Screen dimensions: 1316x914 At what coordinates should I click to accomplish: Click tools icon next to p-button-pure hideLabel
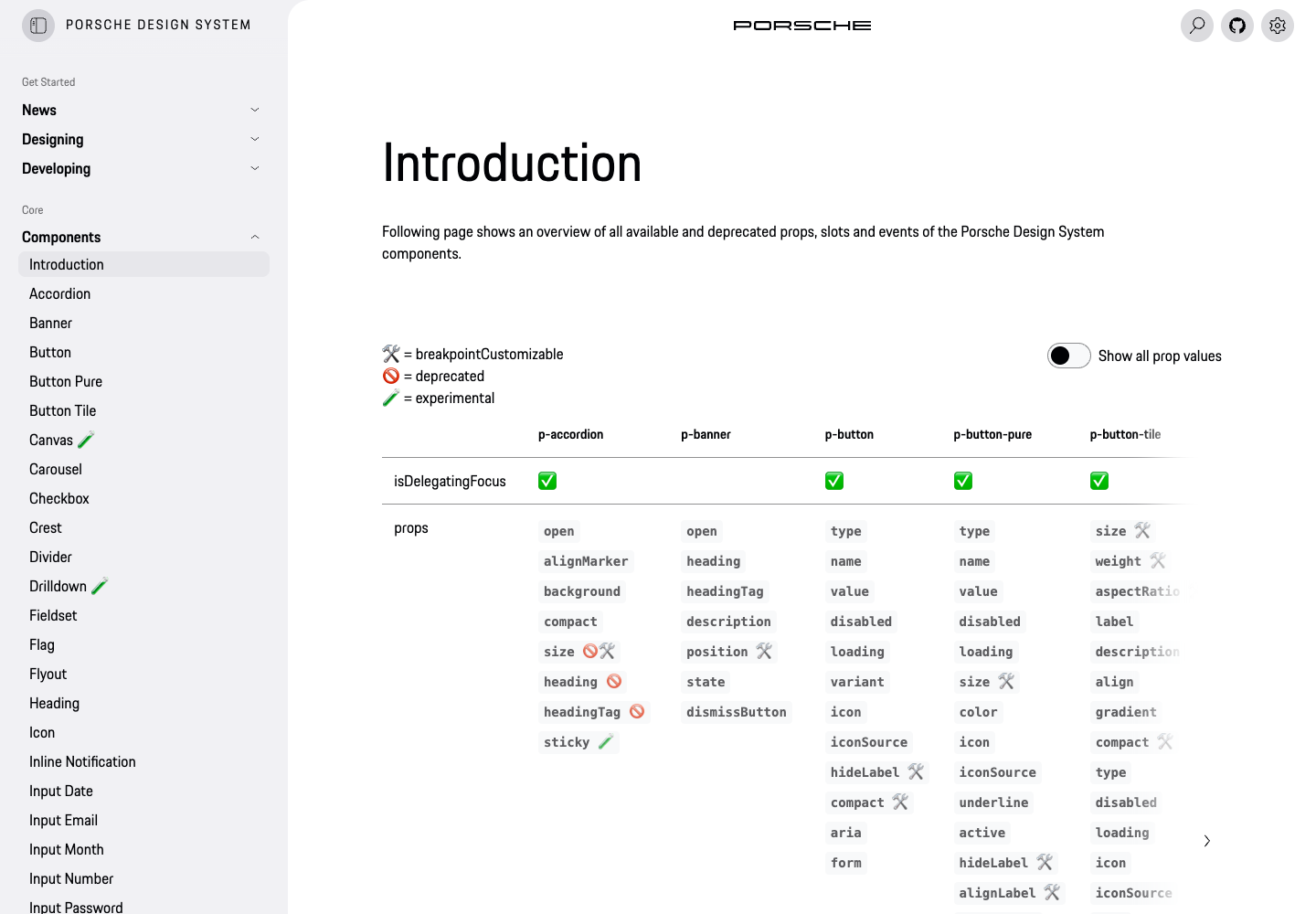(1045, 862)
